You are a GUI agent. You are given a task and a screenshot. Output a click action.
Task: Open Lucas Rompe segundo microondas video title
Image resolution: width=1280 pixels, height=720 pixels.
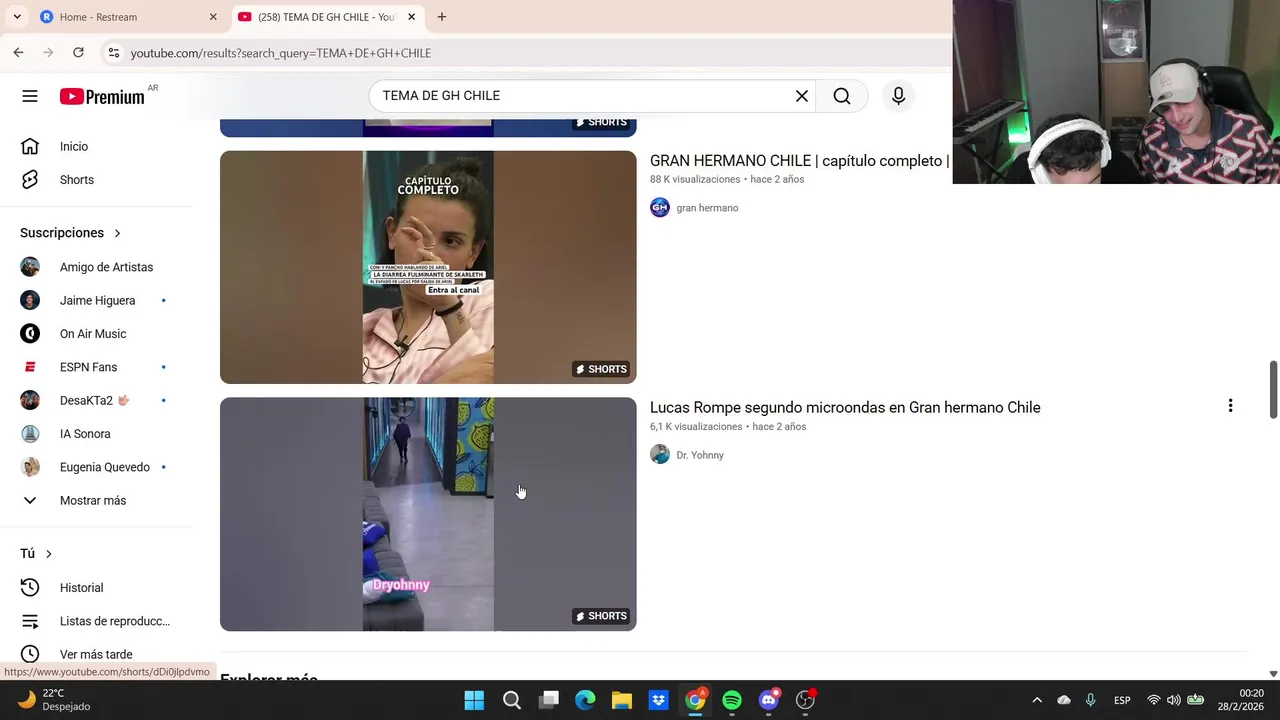pos(845,407)
